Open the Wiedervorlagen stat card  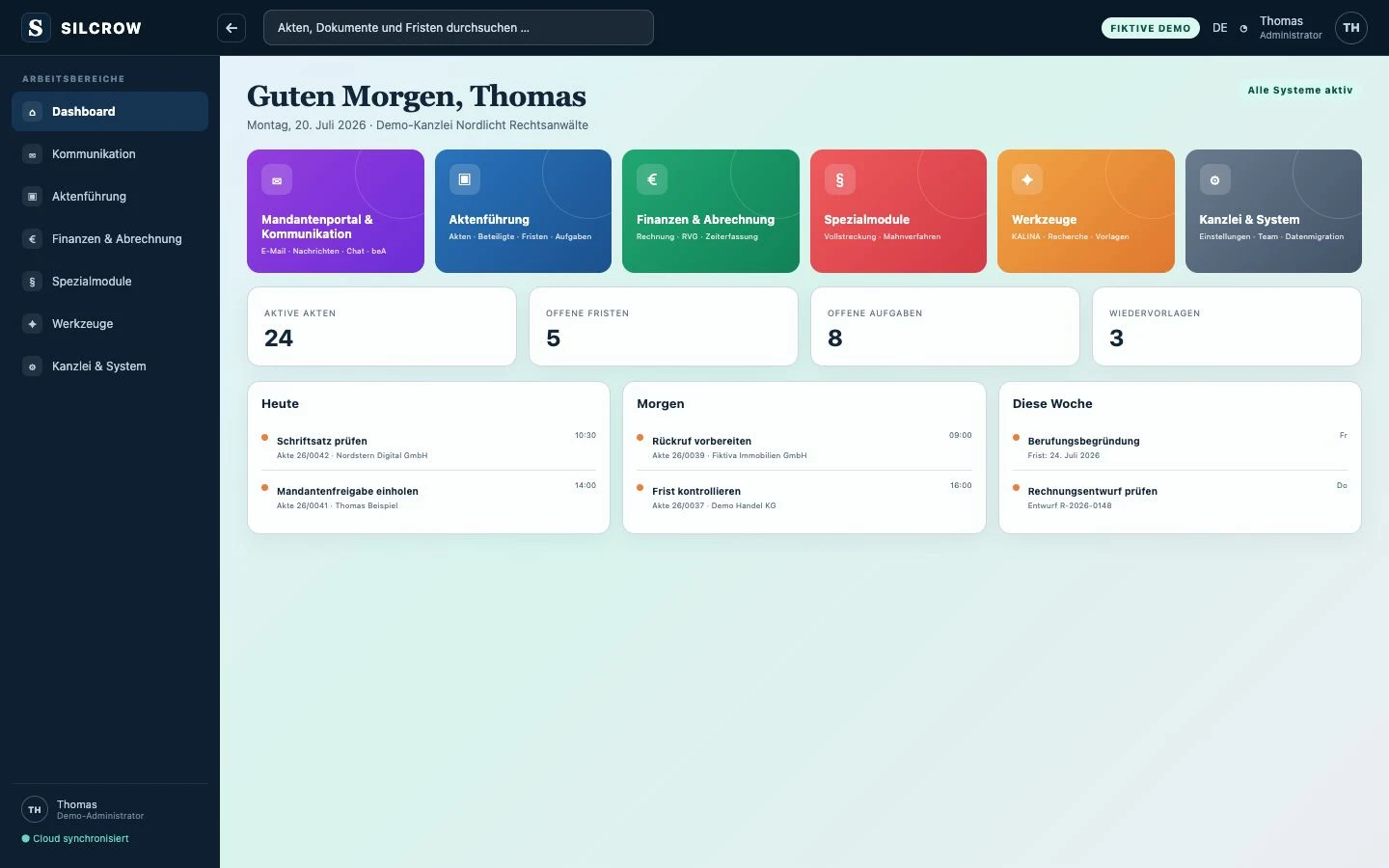pyautogui.click(x=1227, y=327)
